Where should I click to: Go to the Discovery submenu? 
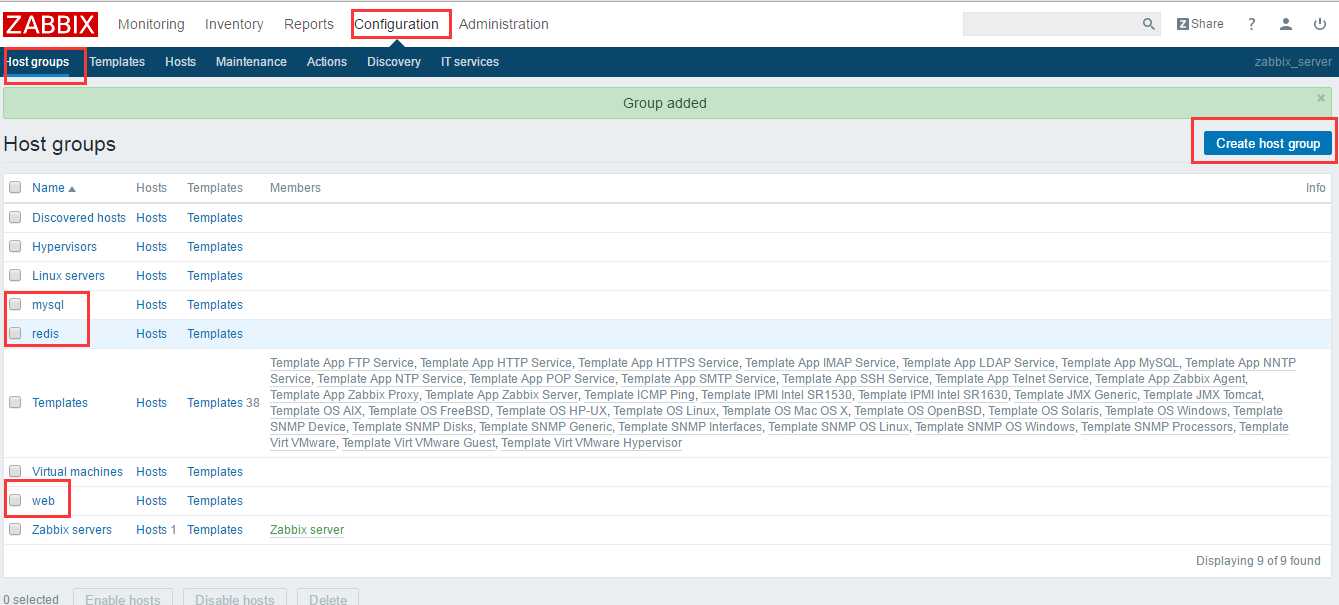394,62
